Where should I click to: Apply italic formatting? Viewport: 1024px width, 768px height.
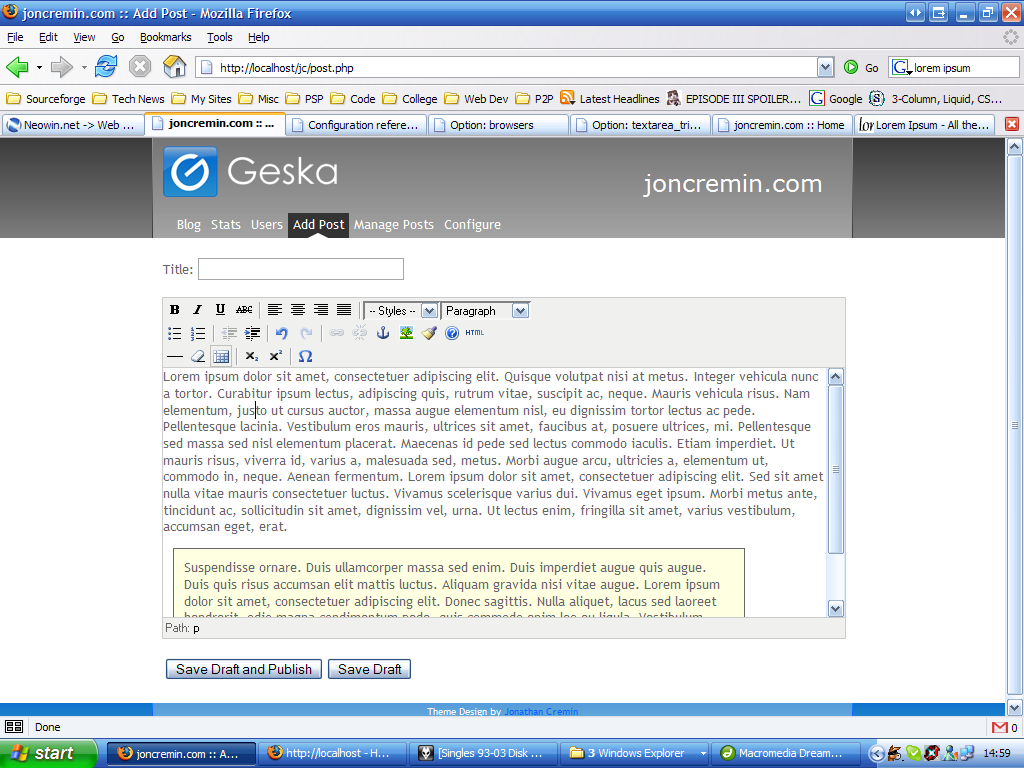197,310
